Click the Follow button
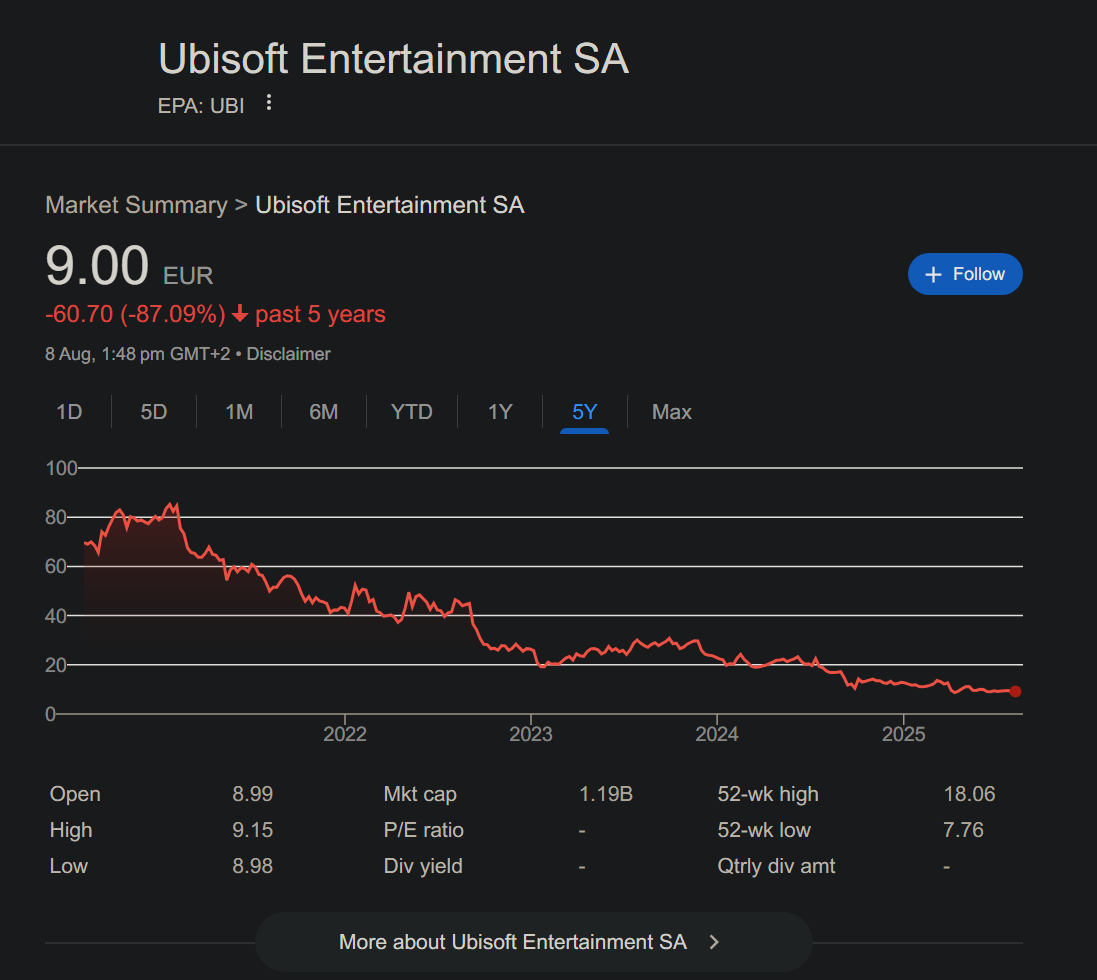This screenshot has width=1097, height=980. click(x=965, y=274)
